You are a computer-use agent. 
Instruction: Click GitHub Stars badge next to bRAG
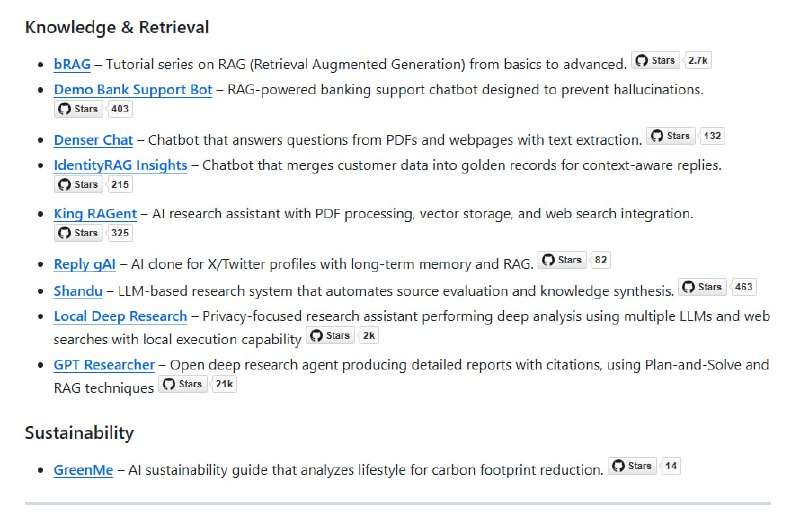[x=671, y=61]
